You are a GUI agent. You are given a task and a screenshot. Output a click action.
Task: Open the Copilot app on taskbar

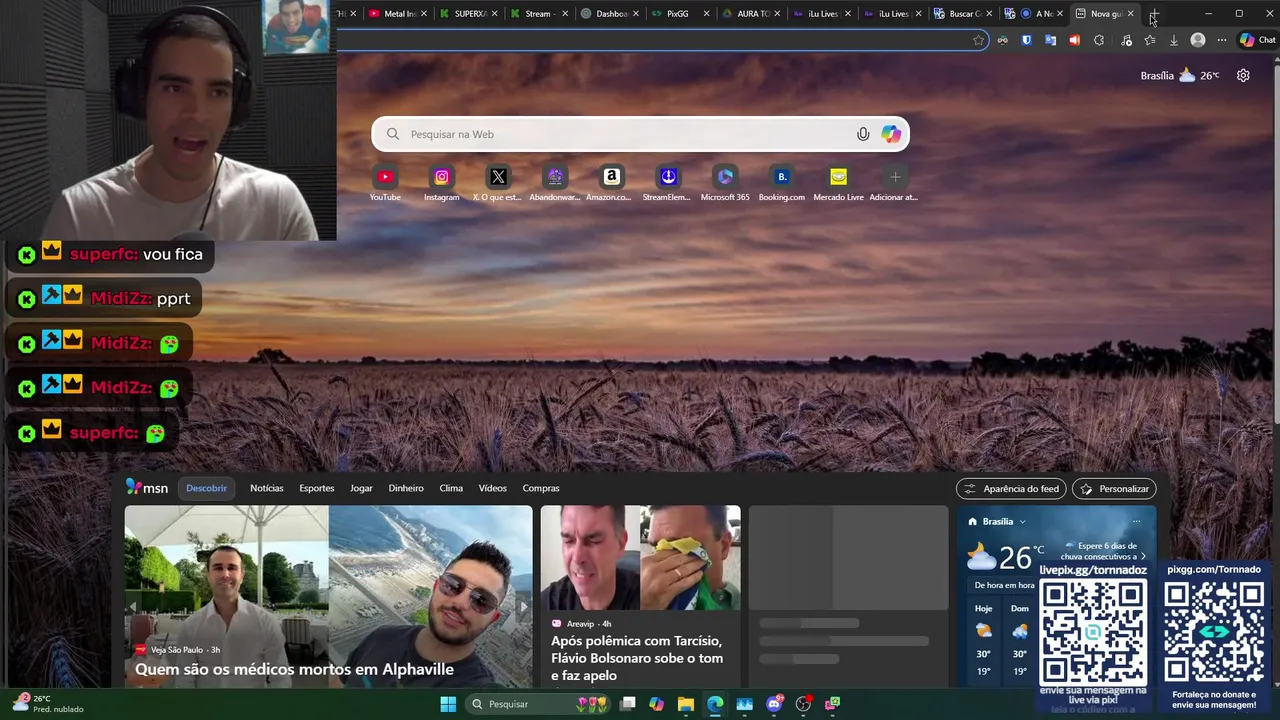point(656,704)
